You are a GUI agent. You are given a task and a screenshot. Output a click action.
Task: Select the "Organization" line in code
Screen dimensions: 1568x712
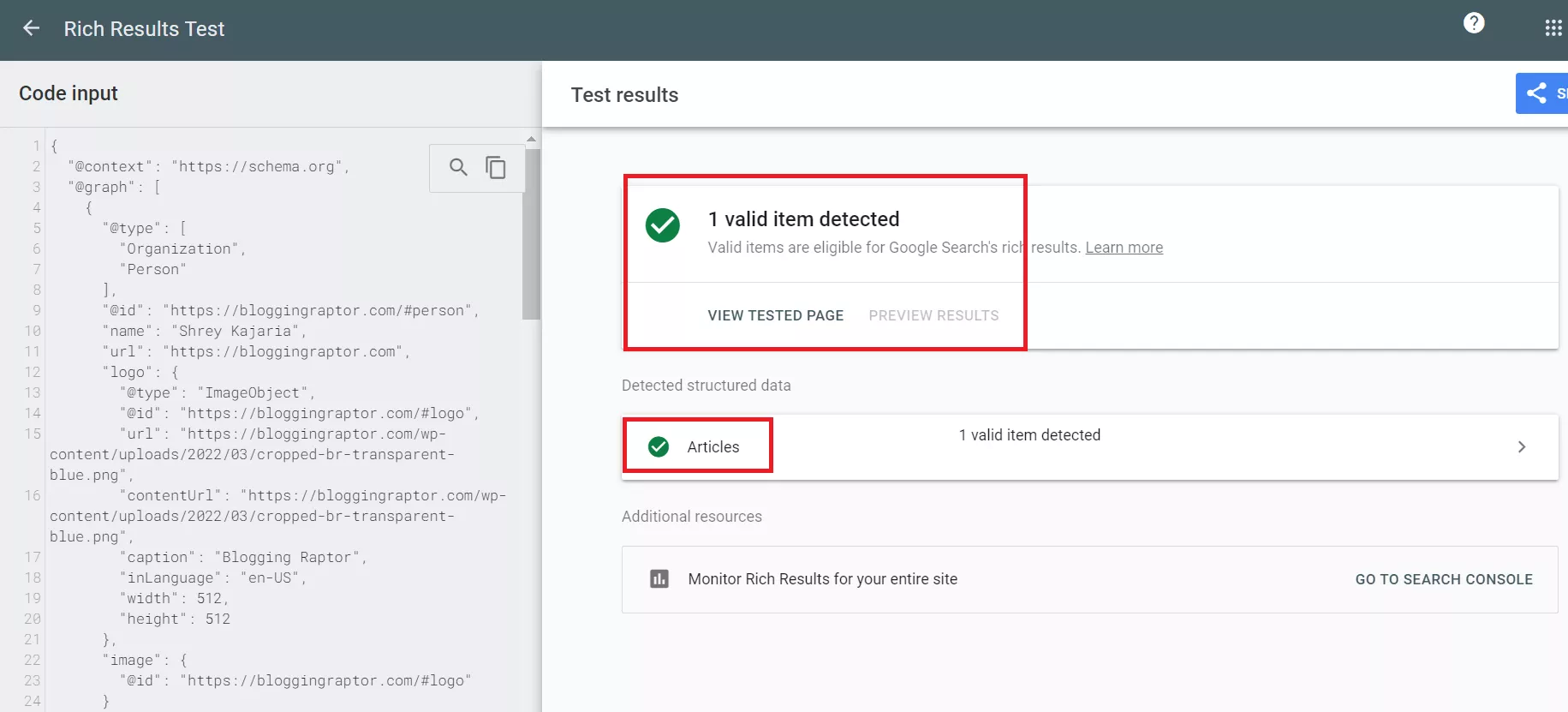coord(182,248)
